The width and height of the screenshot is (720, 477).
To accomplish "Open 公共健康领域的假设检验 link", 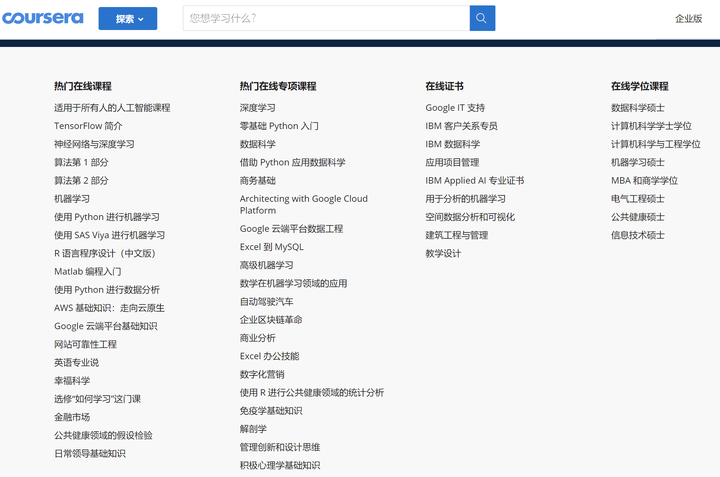I will click(x=103, y=436).
